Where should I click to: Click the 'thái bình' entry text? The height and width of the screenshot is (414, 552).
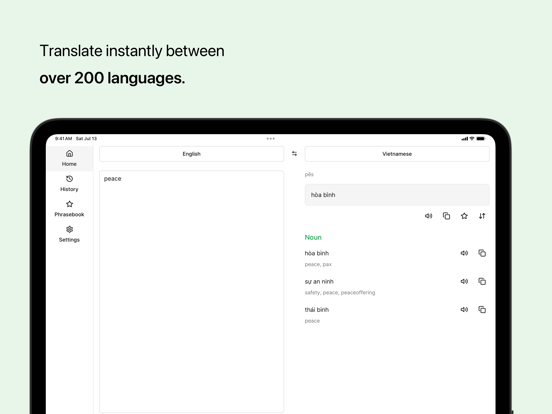(x=317, y=309)
